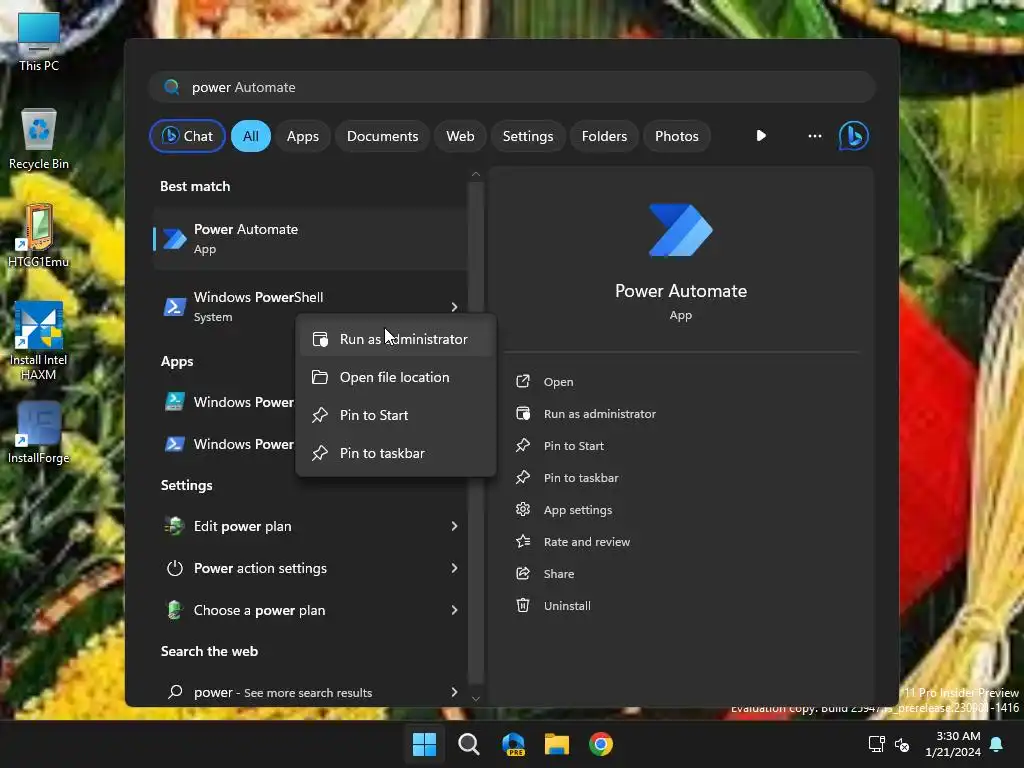Click Rate and review link
The height and width of the screenshot is (768, 1024).
[x=586, y=541]
